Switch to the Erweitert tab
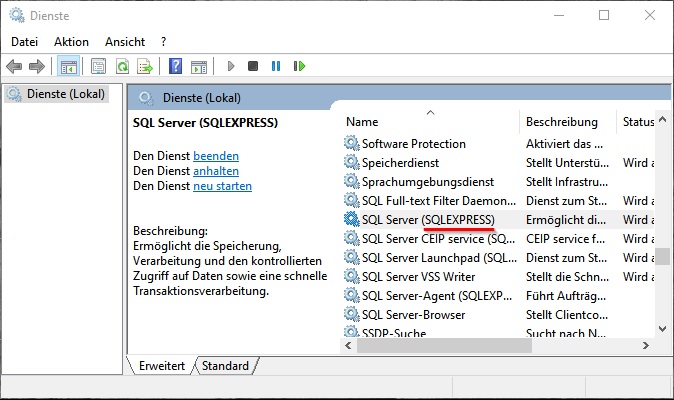 162,366
